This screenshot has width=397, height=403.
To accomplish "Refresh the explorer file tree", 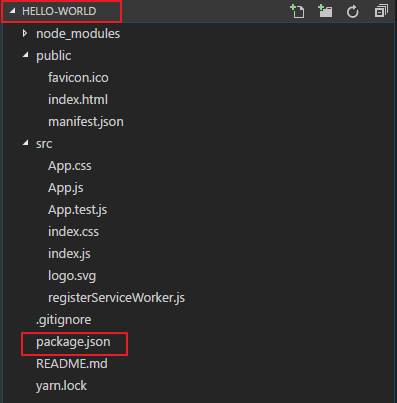I will (353, 12).
